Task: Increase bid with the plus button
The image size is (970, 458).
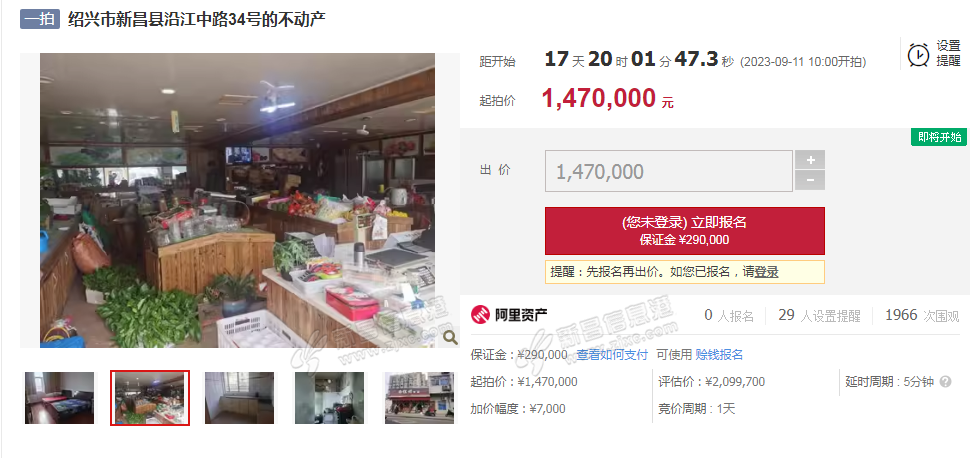Action: 810,160
